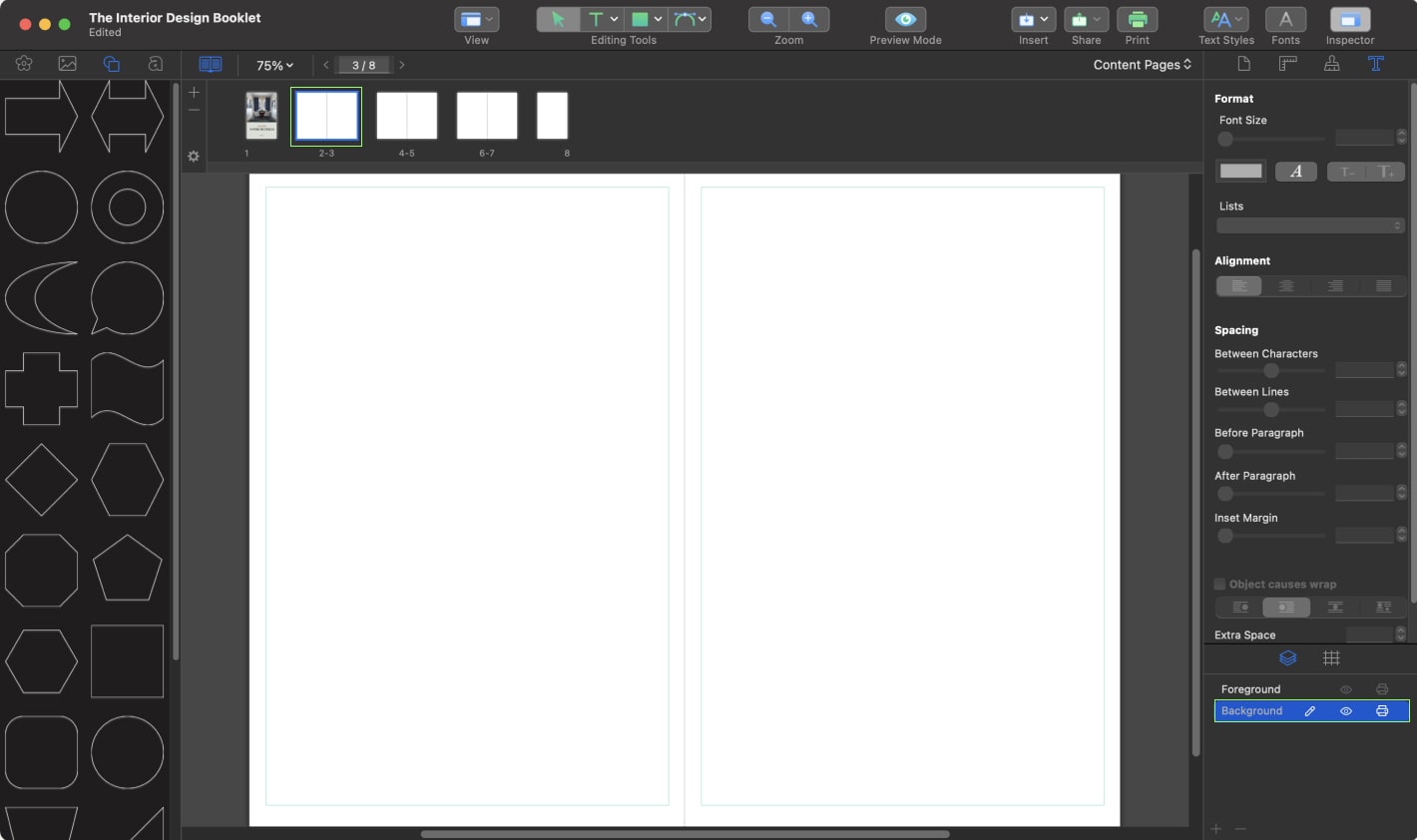Select the arrow selection tool
Screen dimensions: 1417x840
(x=559, y=18)
